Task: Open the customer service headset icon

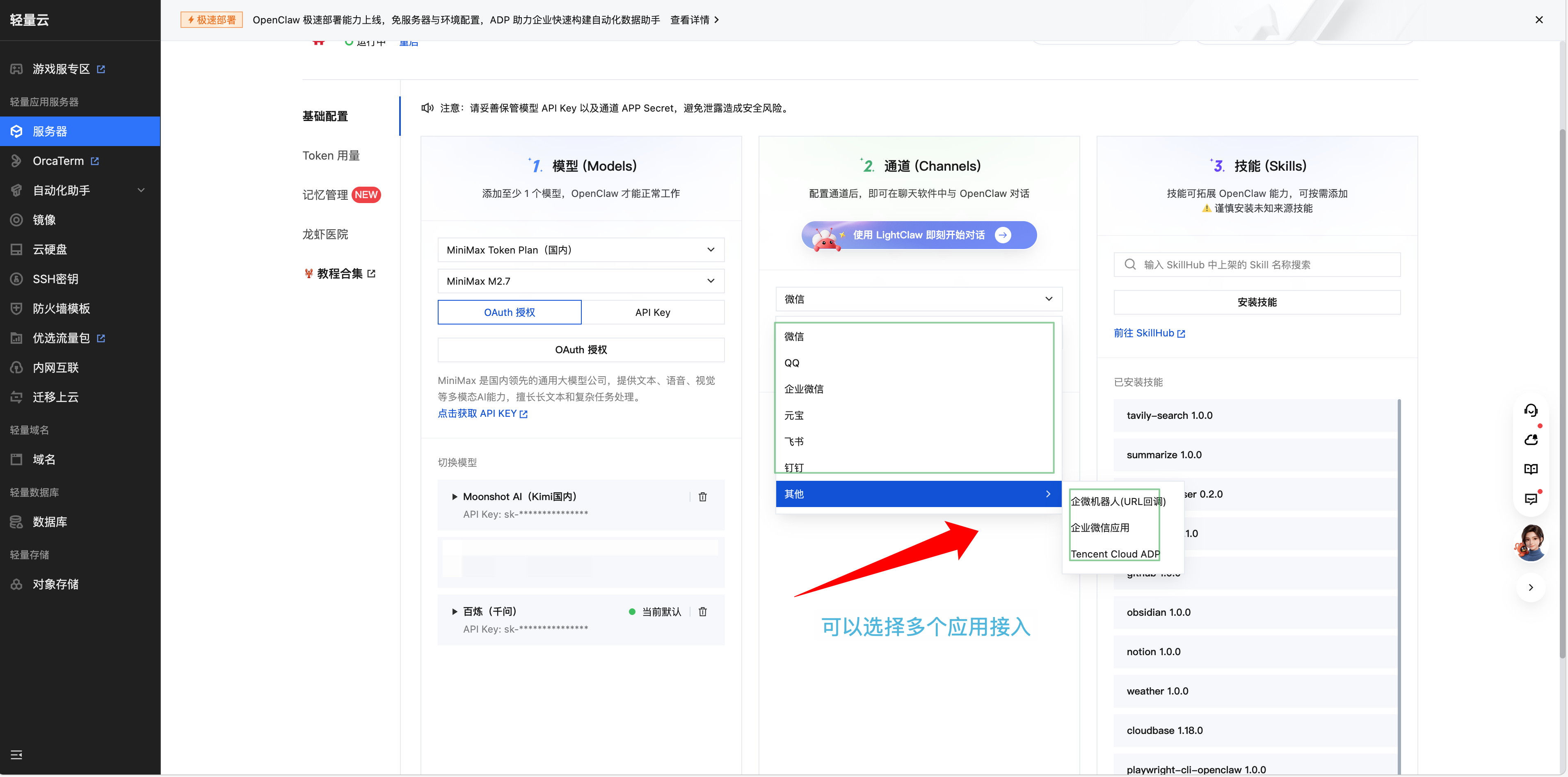Action: pyautogui.click(x=1531, y=410)
